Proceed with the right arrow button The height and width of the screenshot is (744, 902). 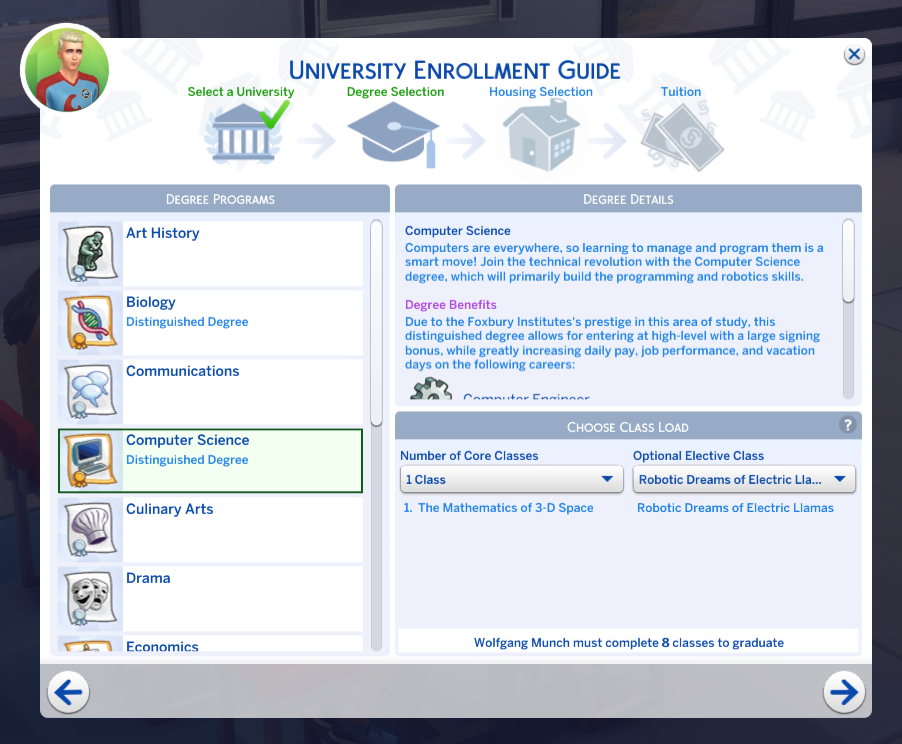tap(844, 692)
